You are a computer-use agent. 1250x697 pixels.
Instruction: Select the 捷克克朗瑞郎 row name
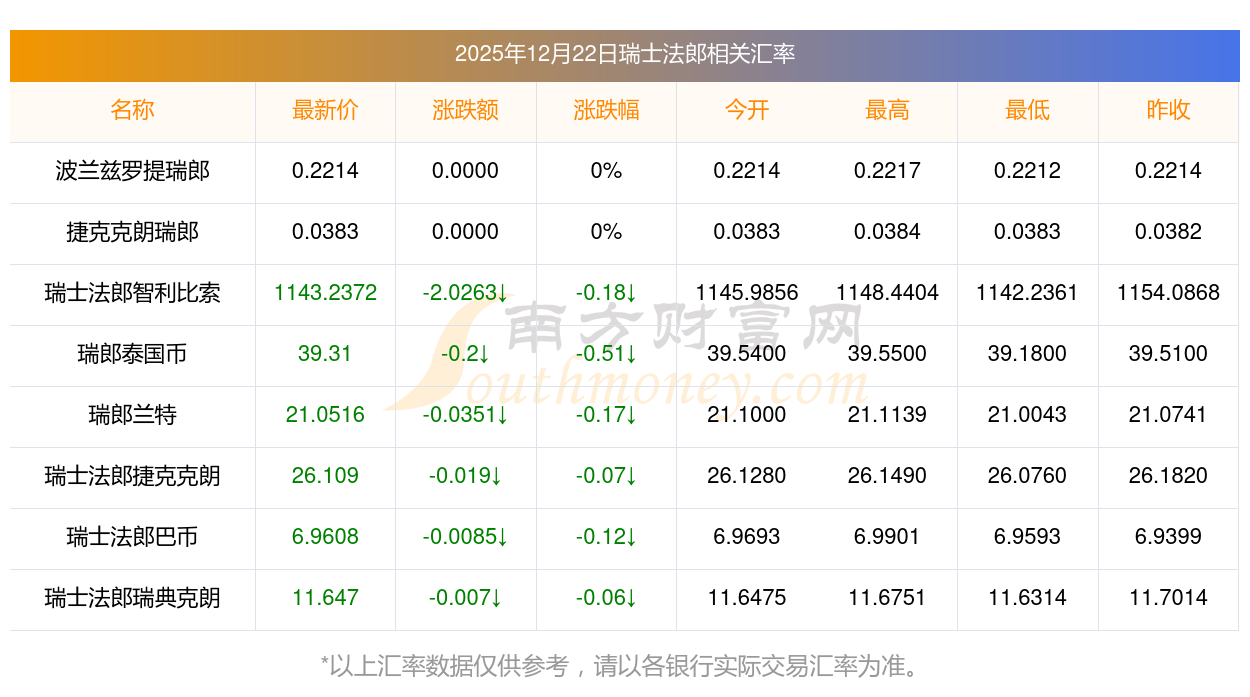(x=132, y=232)
